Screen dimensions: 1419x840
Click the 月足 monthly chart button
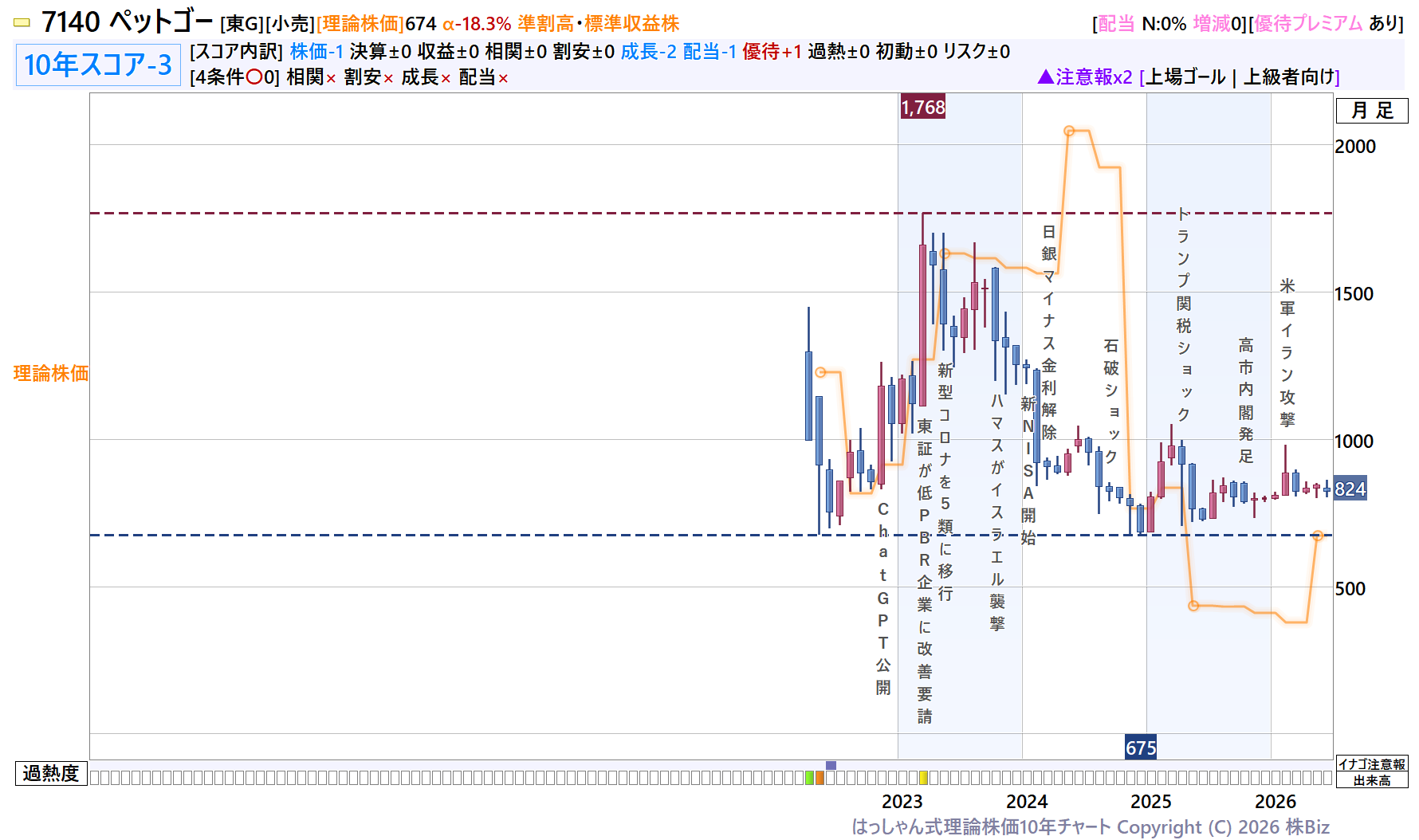tap(1372, 111)
